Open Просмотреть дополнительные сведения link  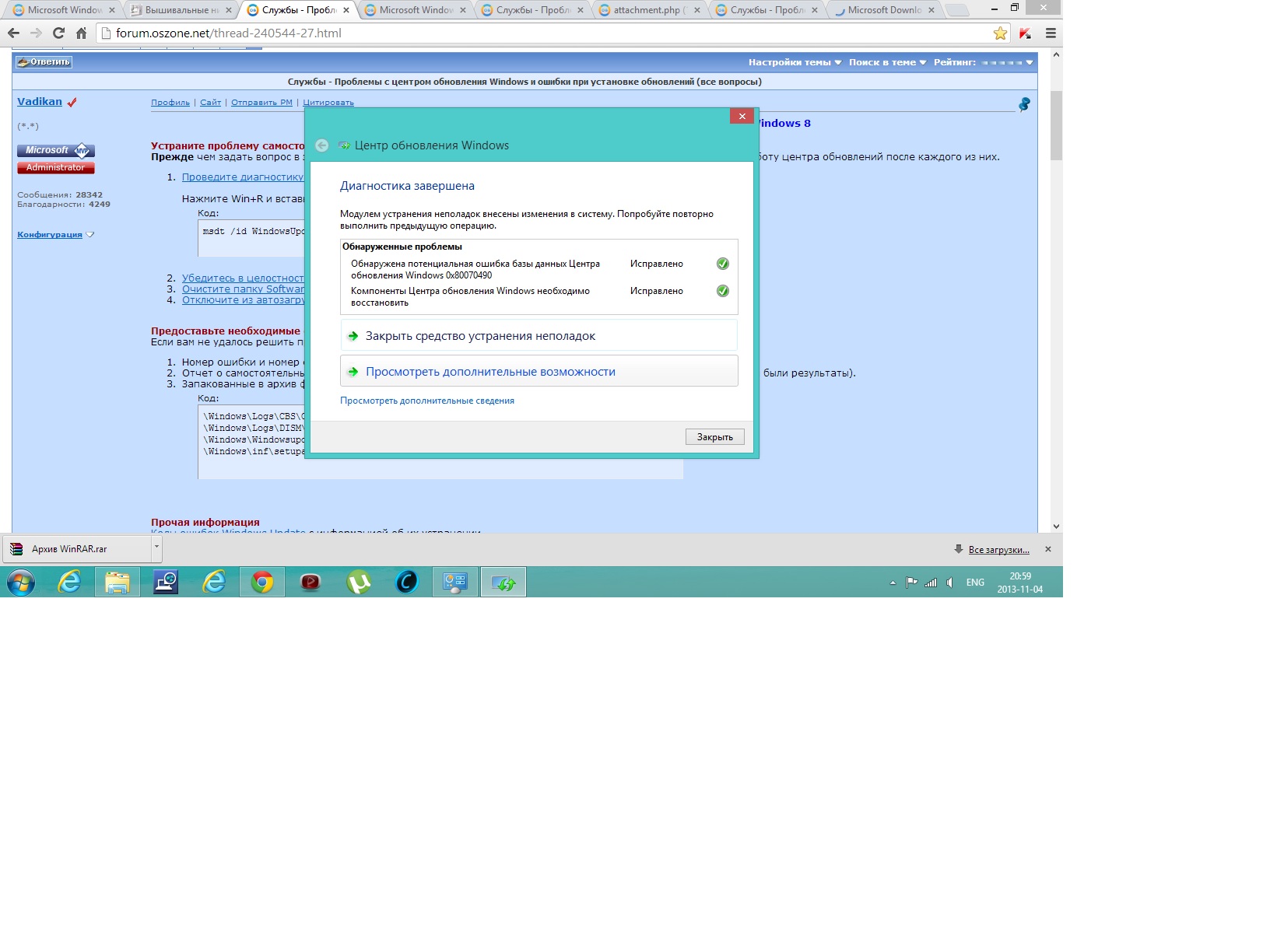427,401
